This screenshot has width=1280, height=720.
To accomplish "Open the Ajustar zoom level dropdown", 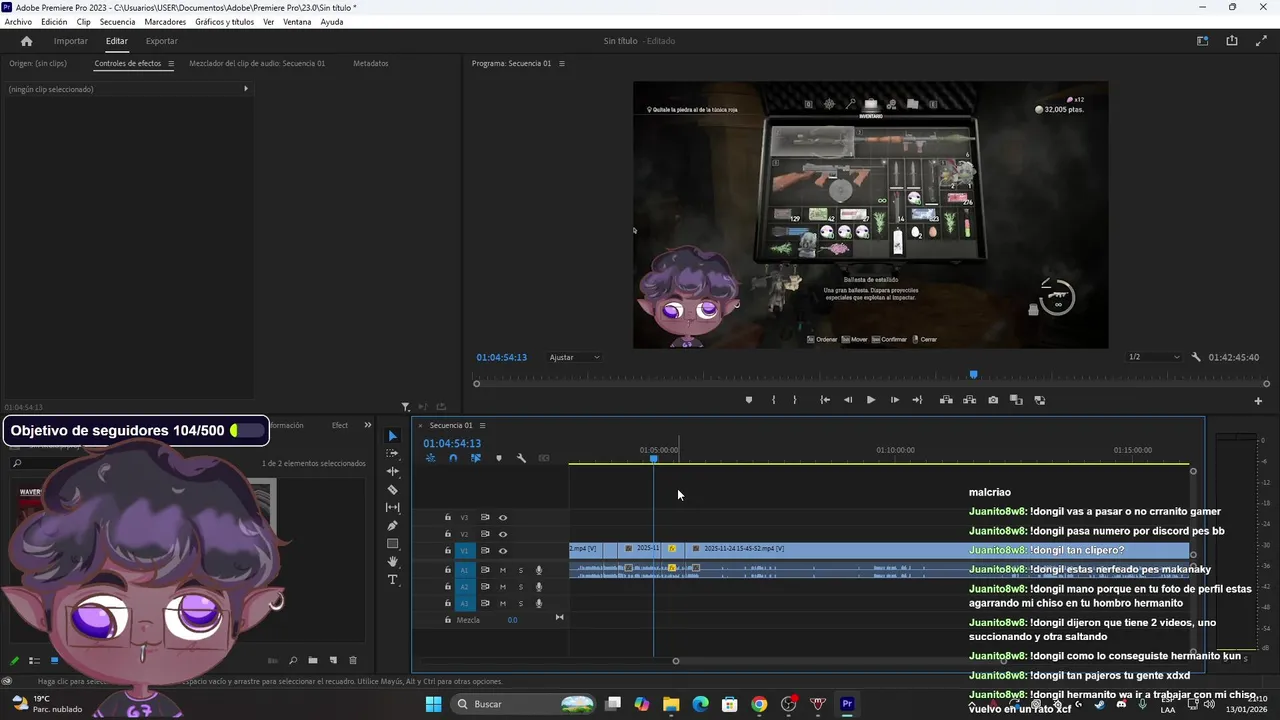I will click(575, 357).
